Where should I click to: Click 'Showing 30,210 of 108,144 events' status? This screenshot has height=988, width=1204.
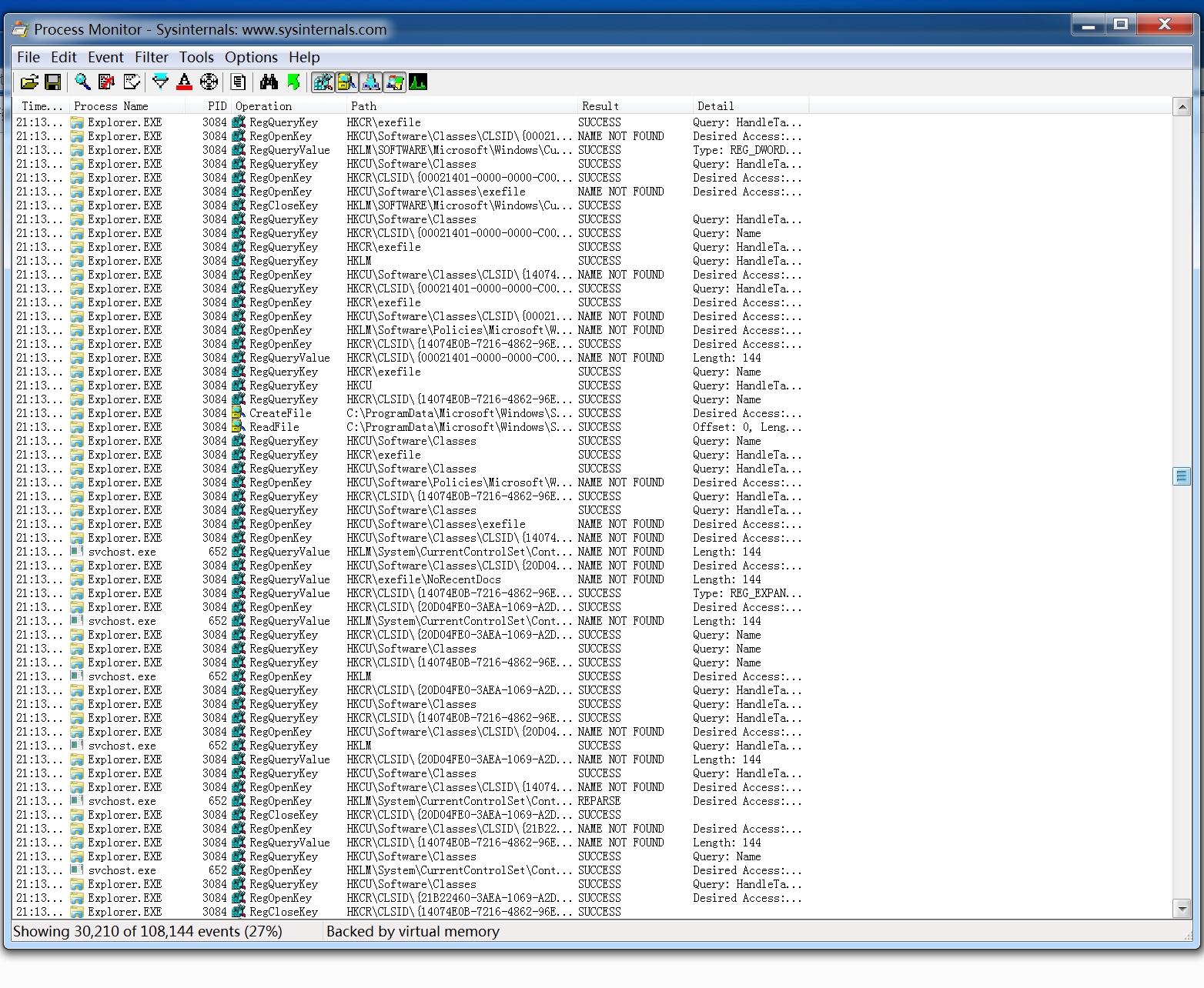(148, 931)
